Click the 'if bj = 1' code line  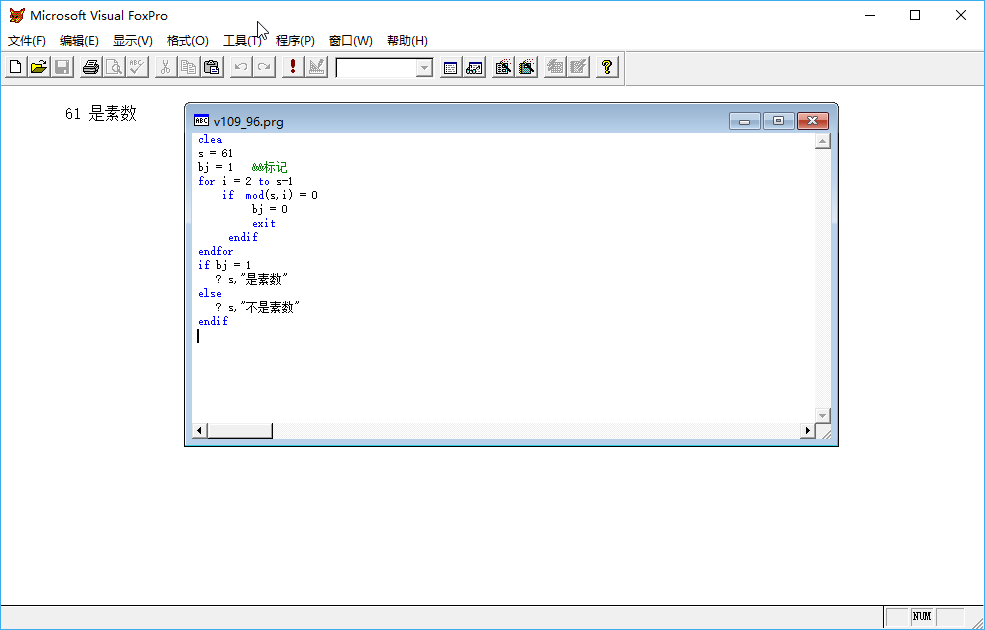coord(224,265)
